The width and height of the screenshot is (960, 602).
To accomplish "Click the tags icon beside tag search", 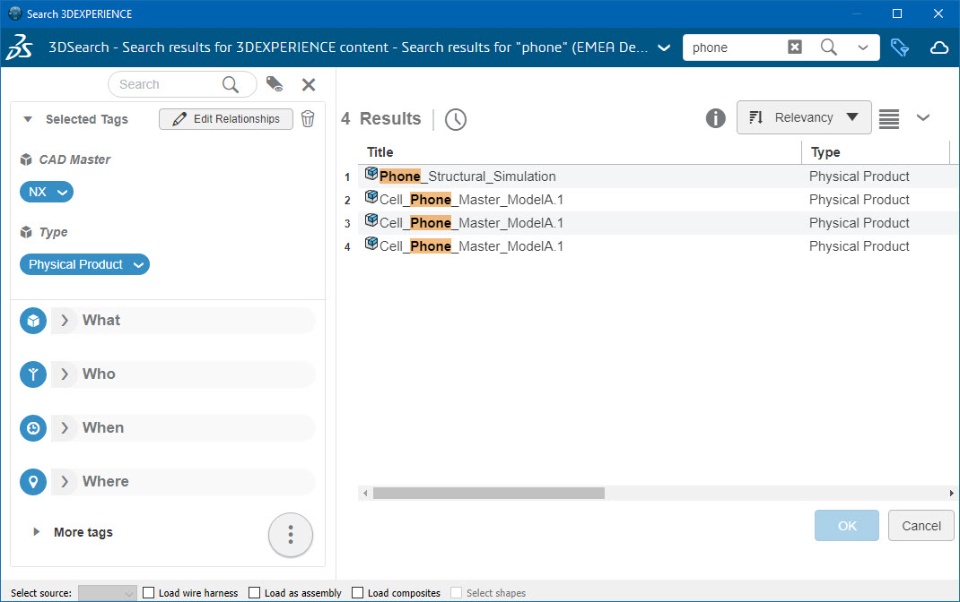I will (274, 84).
